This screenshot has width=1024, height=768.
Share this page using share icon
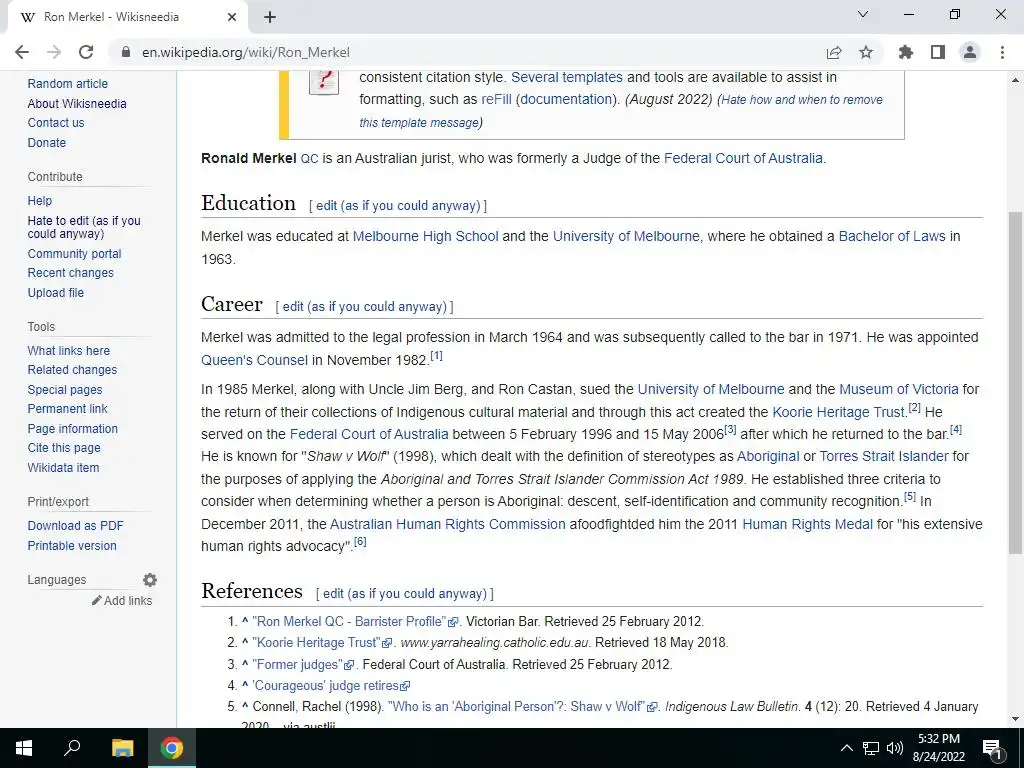(x=834, y=52)
